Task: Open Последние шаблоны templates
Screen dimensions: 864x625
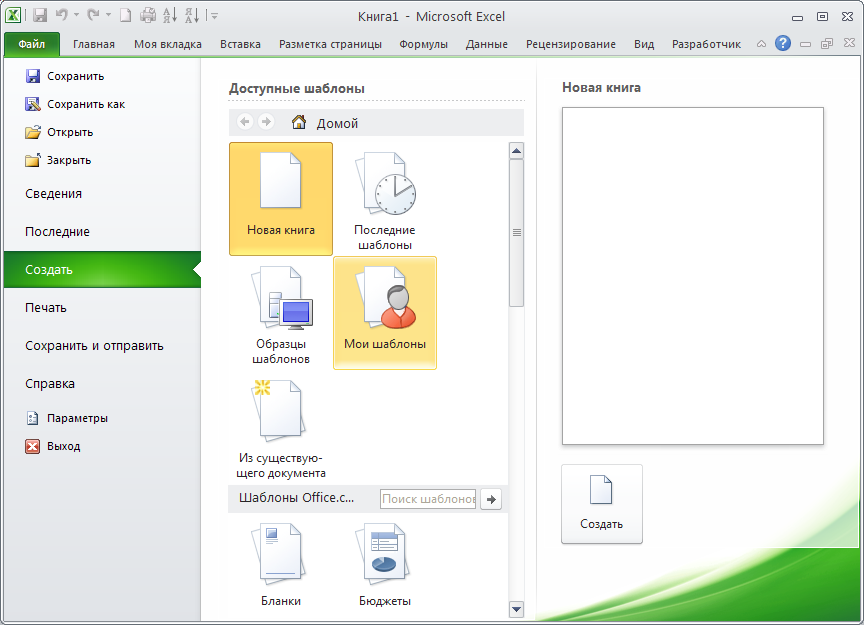Action: coord(385,201)
